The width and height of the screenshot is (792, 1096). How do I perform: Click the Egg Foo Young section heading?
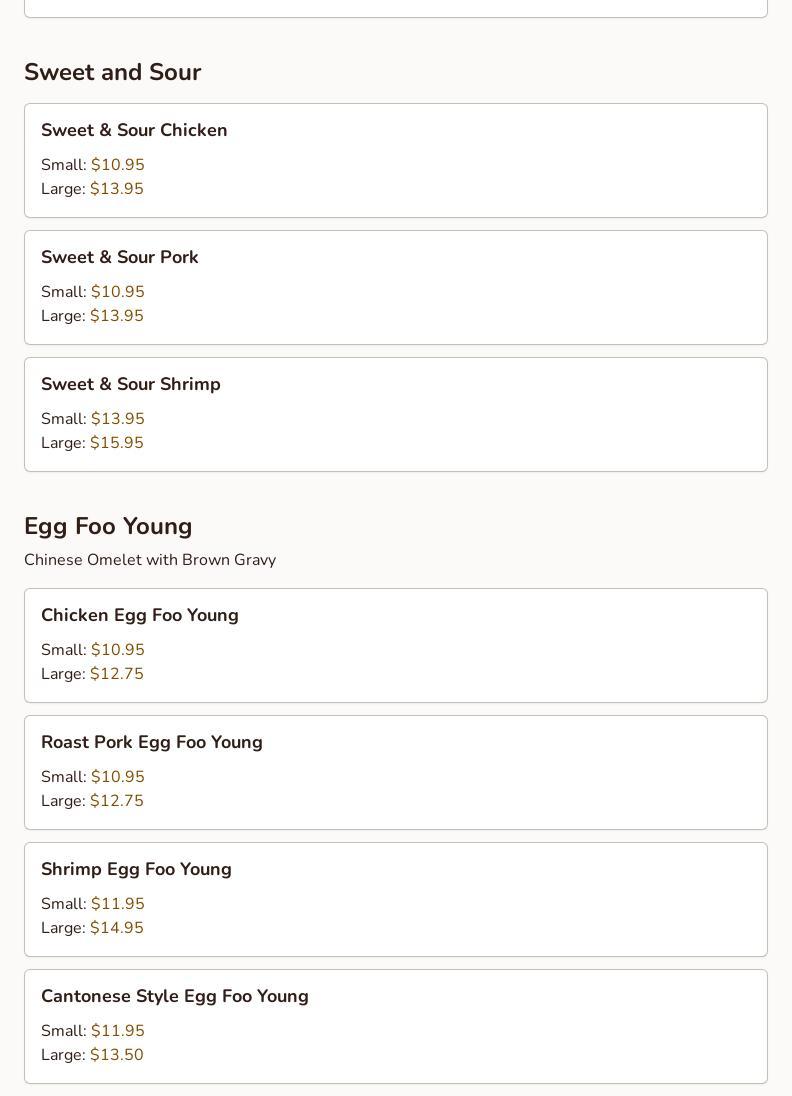[x=108, y=526]
